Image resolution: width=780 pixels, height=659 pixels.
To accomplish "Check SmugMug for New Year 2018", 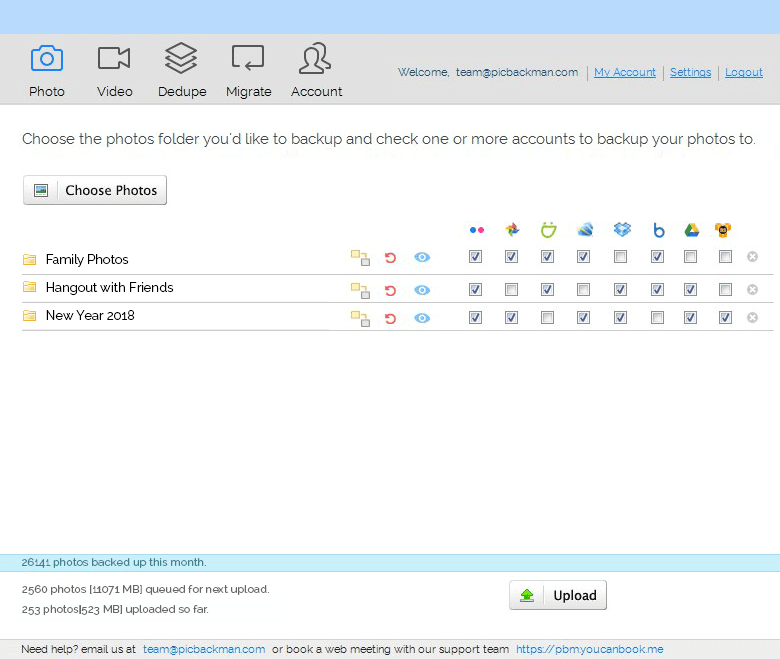I will [x=548, y=317].
